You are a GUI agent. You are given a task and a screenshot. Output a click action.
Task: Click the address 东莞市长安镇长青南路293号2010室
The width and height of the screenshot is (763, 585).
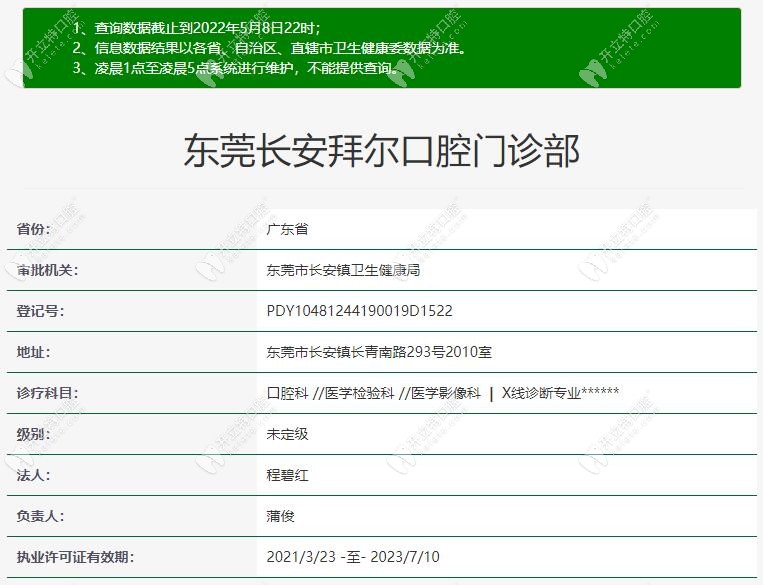coord(379,352)
